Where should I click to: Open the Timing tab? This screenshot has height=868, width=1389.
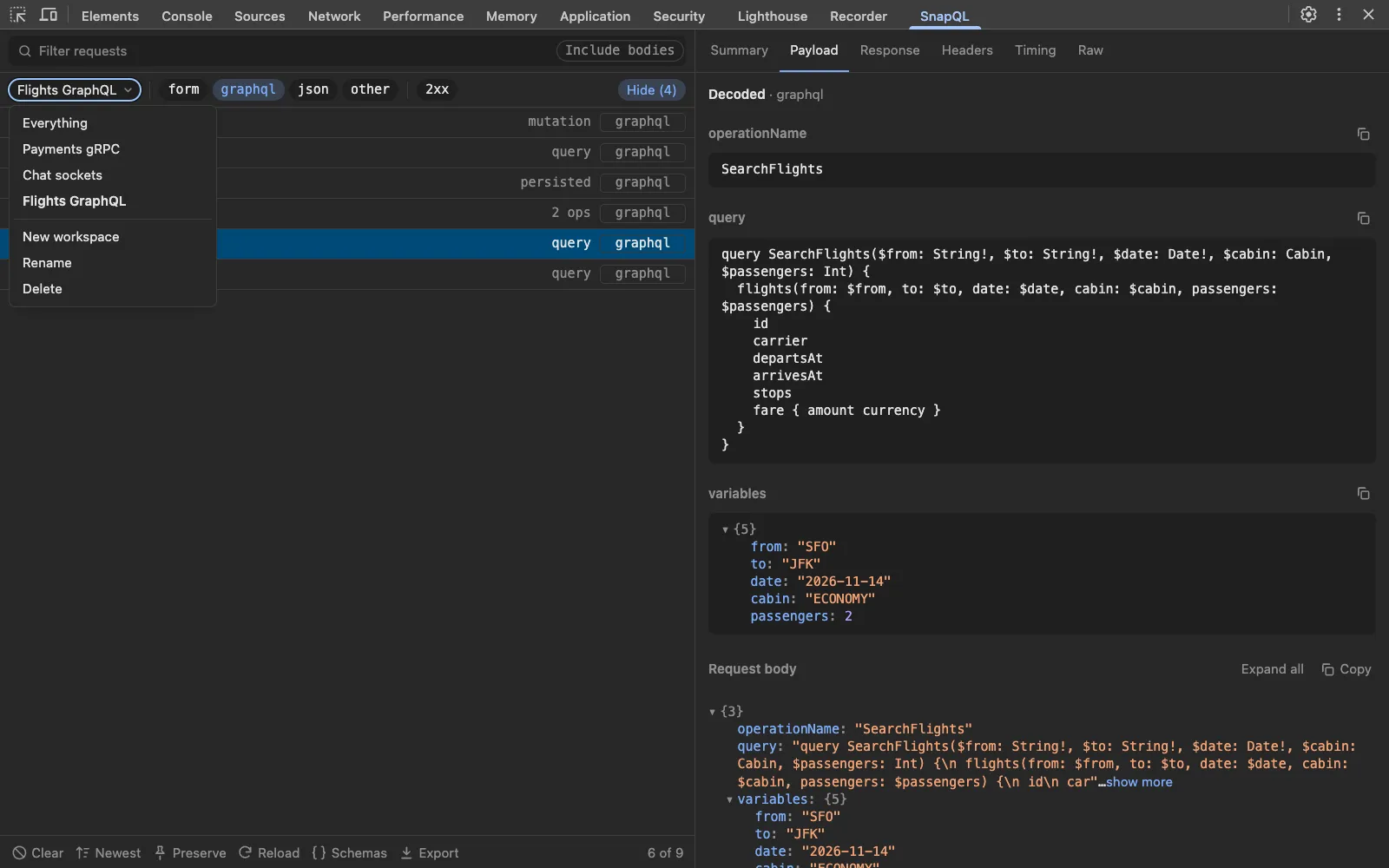click(x=1035, y=50)
